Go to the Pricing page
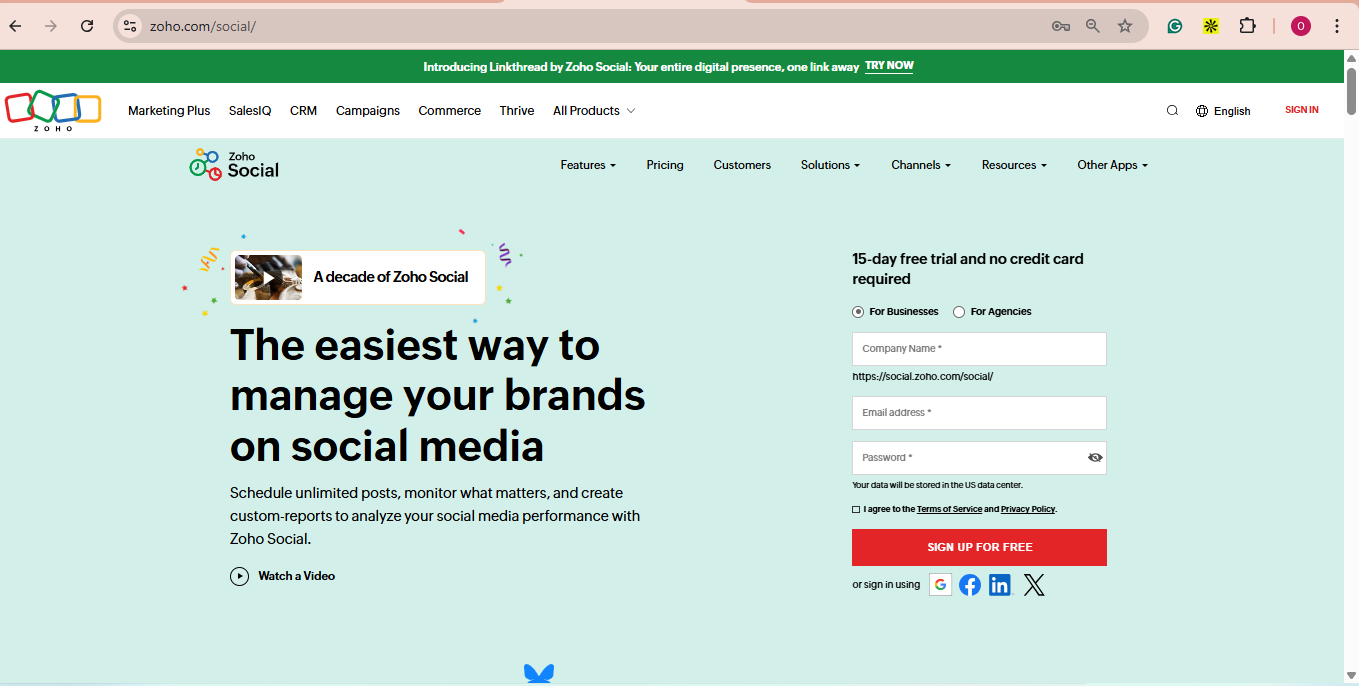 [x=665, y=165]
